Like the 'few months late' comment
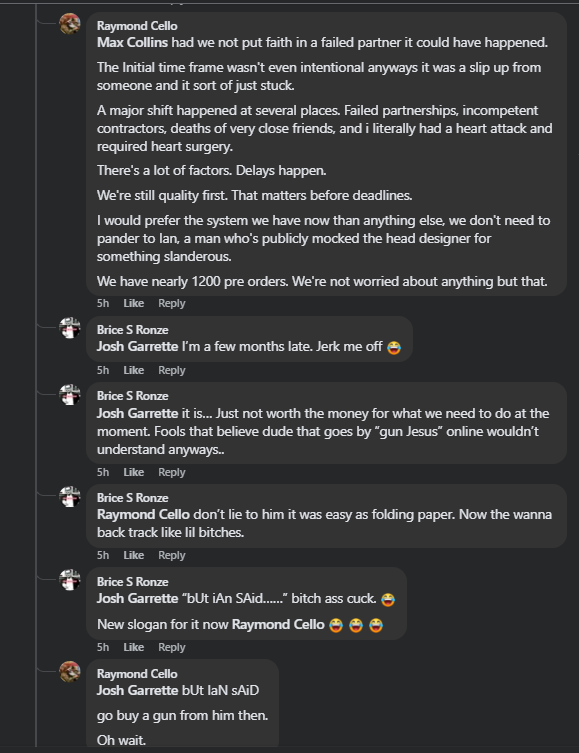The width and height of the screenshot is (579, 753). click(133, 370)
